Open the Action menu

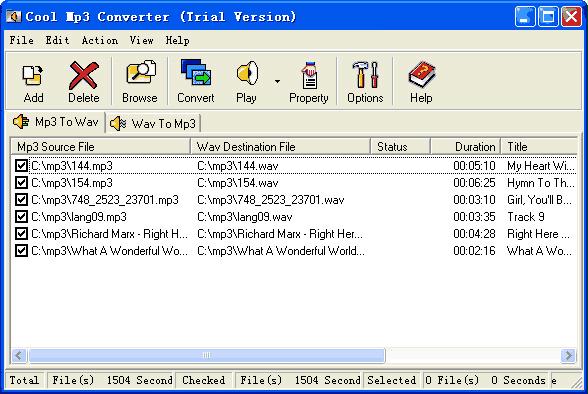pyautogui.click(x=100, y=40)
